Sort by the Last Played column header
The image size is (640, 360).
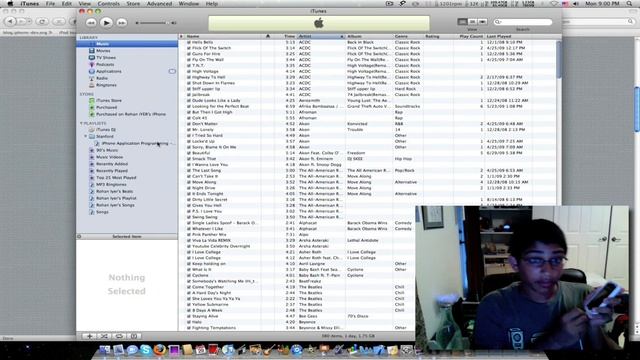pyautogui.click(x=508, y=36)
